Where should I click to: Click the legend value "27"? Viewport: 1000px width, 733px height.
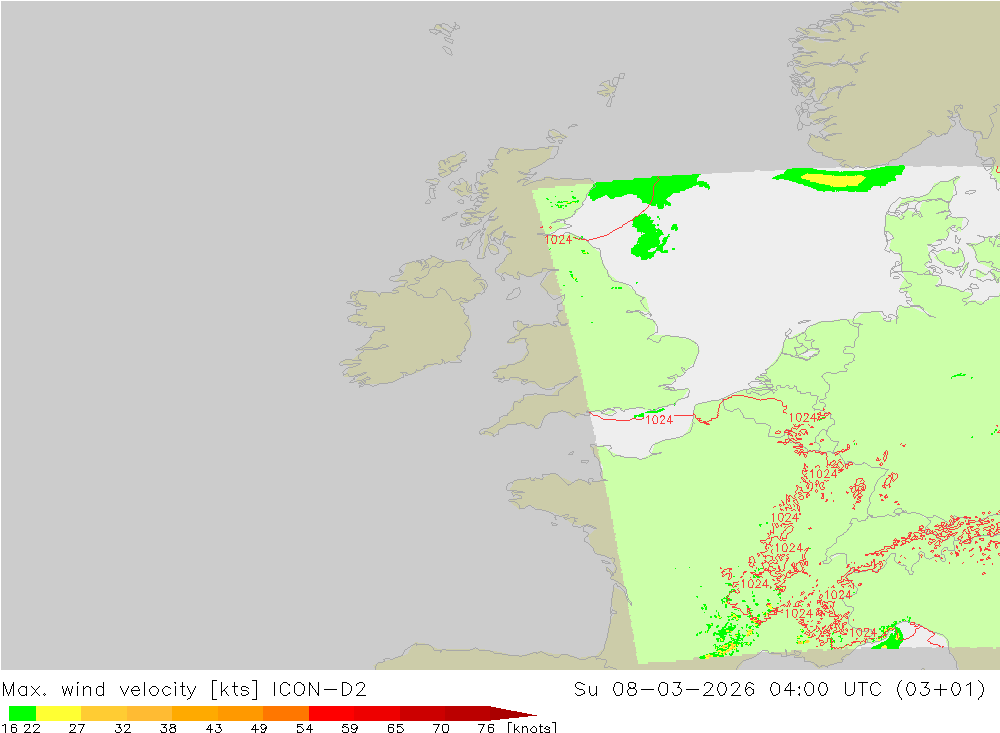pyautogui.click(x=77, y=727)
